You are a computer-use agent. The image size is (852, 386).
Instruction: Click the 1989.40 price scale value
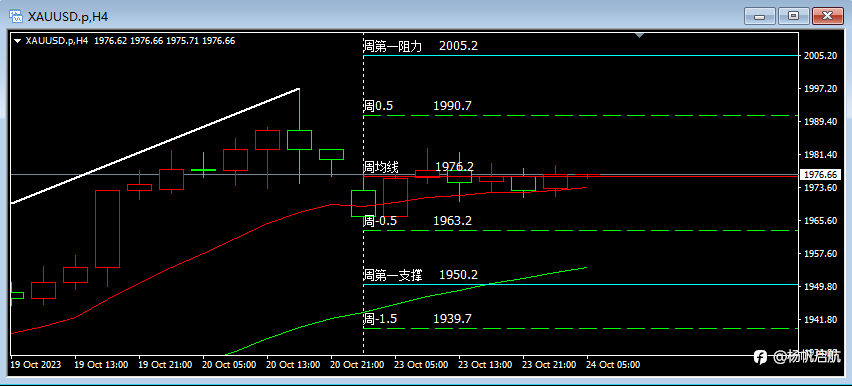820,122
